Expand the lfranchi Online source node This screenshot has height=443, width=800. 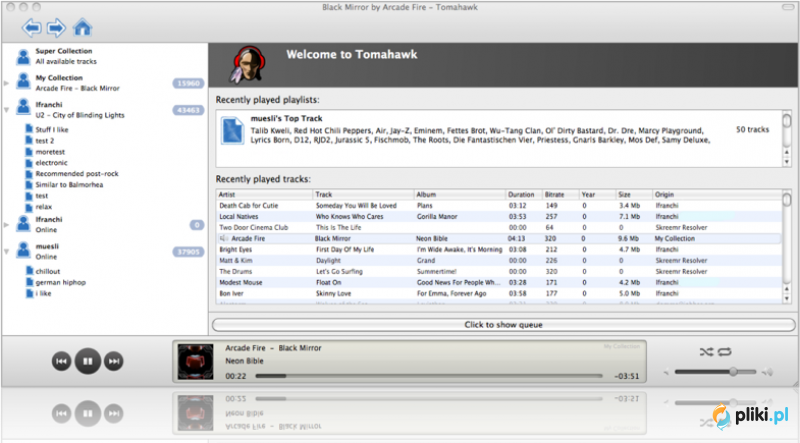tap(6, 225)
